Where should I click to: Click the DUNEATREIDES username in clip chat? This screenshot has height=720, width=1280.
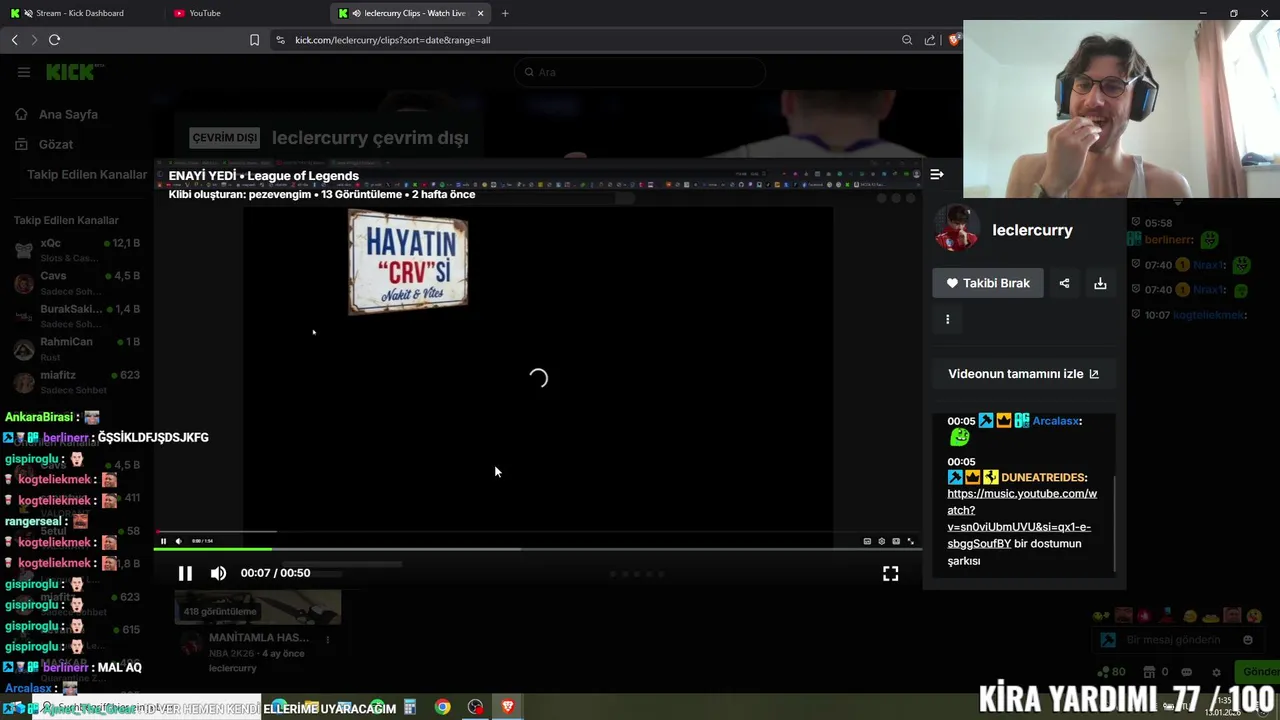1042,477
